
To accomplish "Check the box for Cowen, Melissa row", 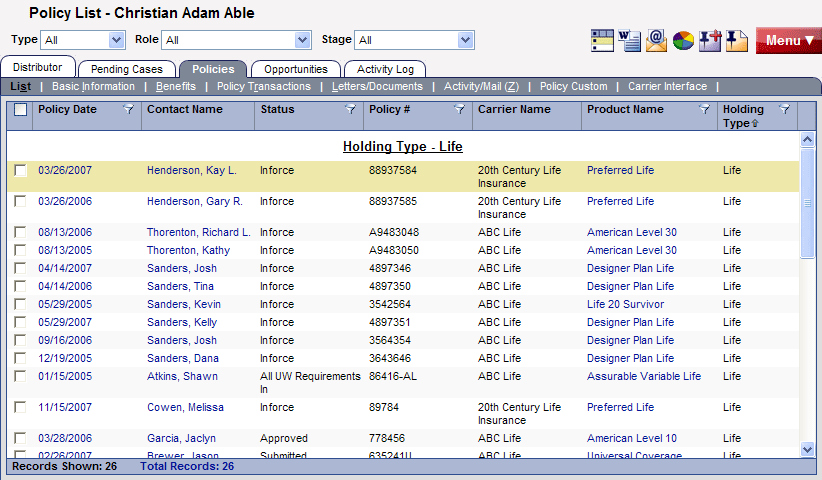I will coord(21,408).
